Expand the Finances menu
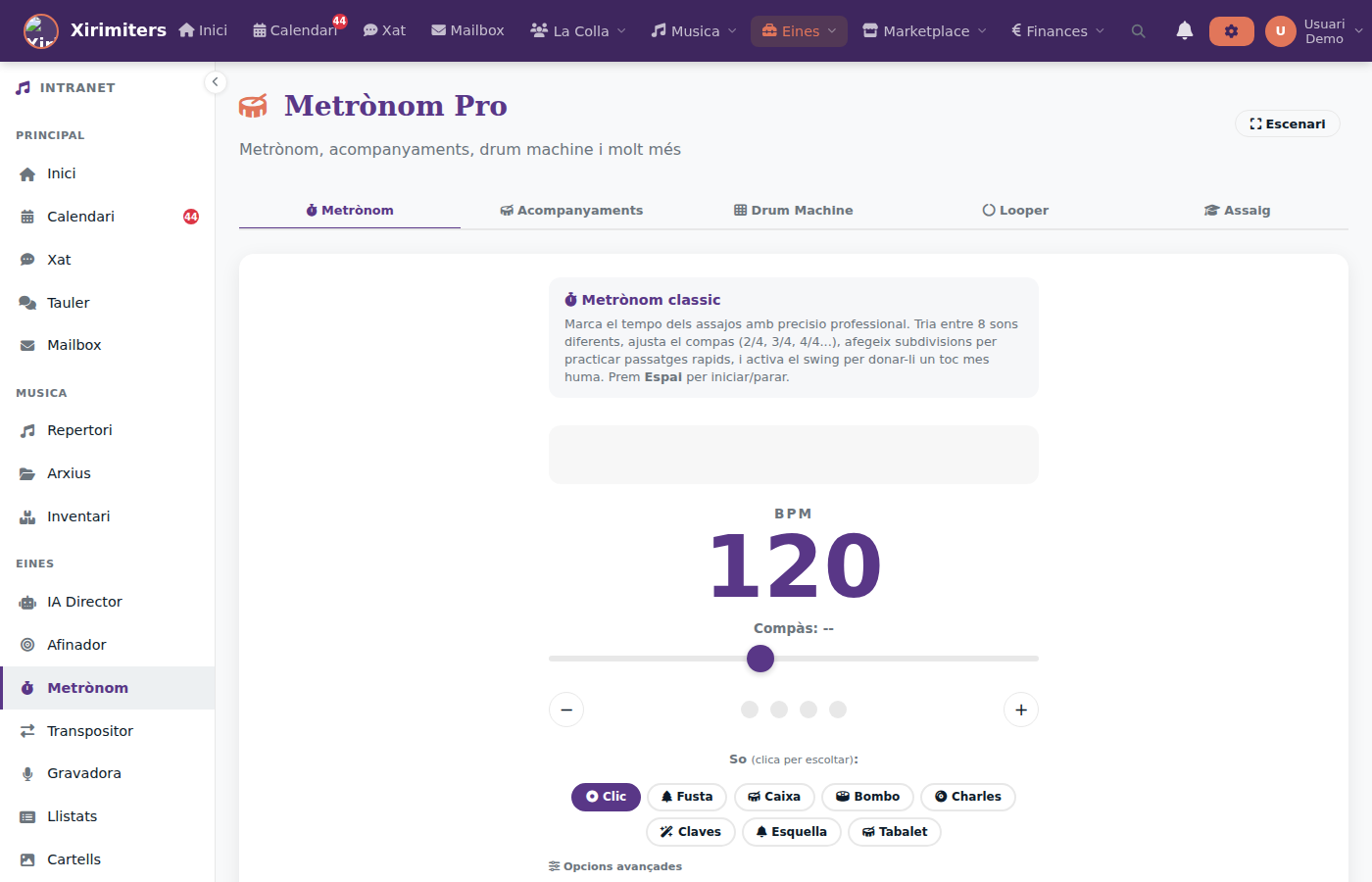 [1056, 30]
